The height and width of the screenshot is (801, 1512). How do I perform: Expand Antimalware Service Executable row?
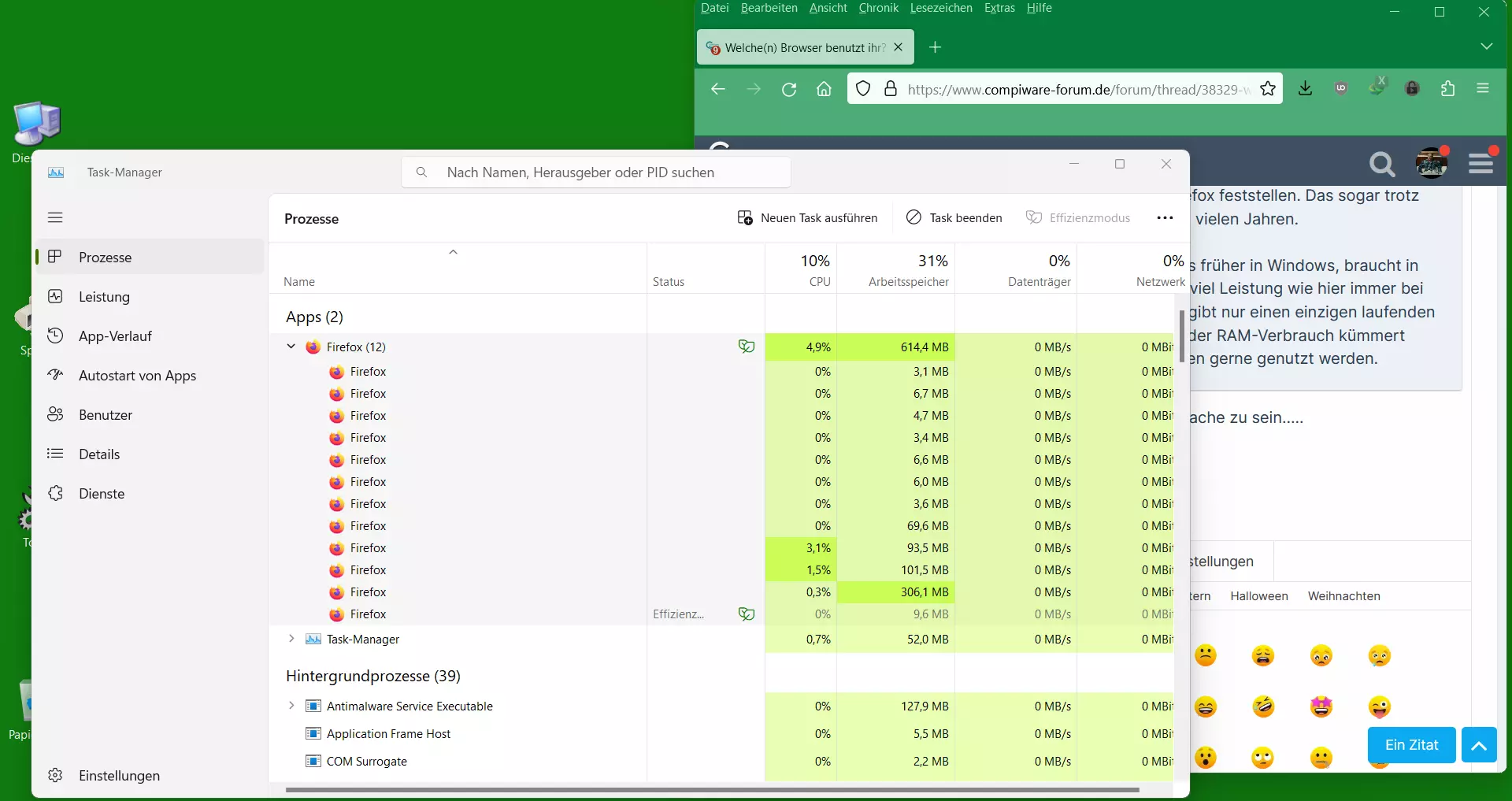(x=291, y=706)
